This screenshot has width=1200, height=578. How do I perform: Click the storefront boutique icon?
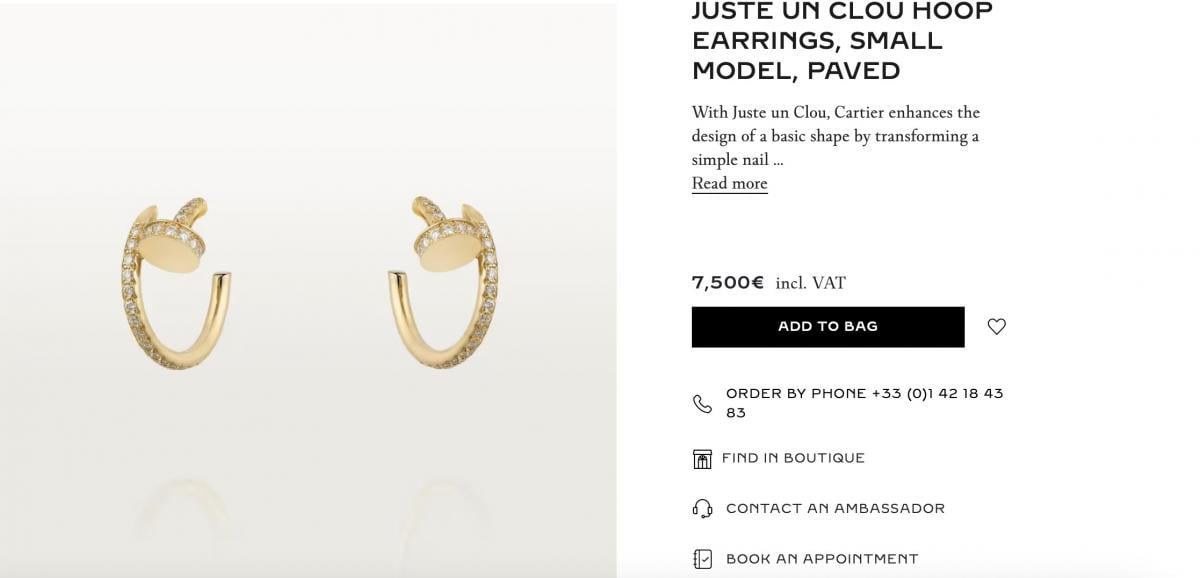point(703,458)
